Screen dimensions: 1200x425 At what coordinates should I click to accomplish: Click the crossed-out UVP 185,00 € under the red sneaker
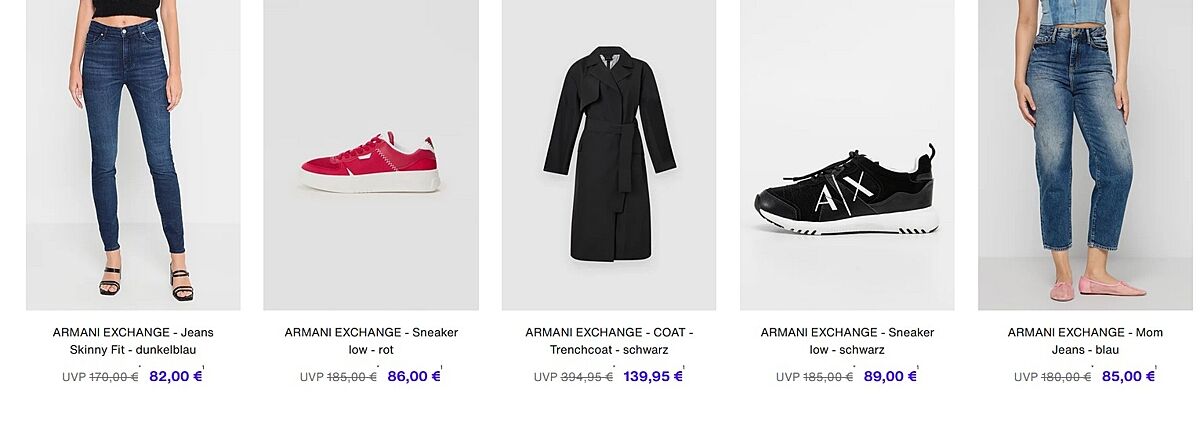tap(351, 378)
